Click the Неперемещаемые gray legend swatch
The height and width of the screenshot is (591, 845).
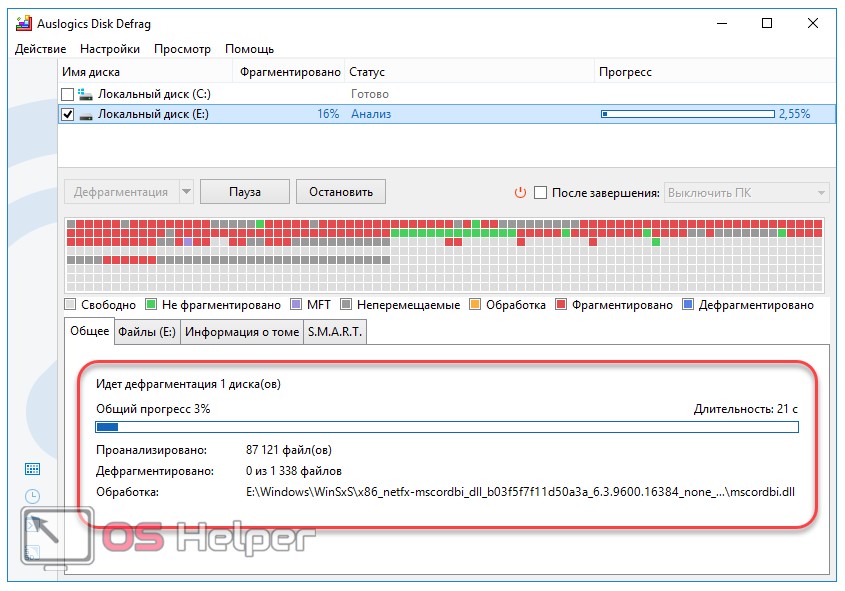(x=346, y=304)
